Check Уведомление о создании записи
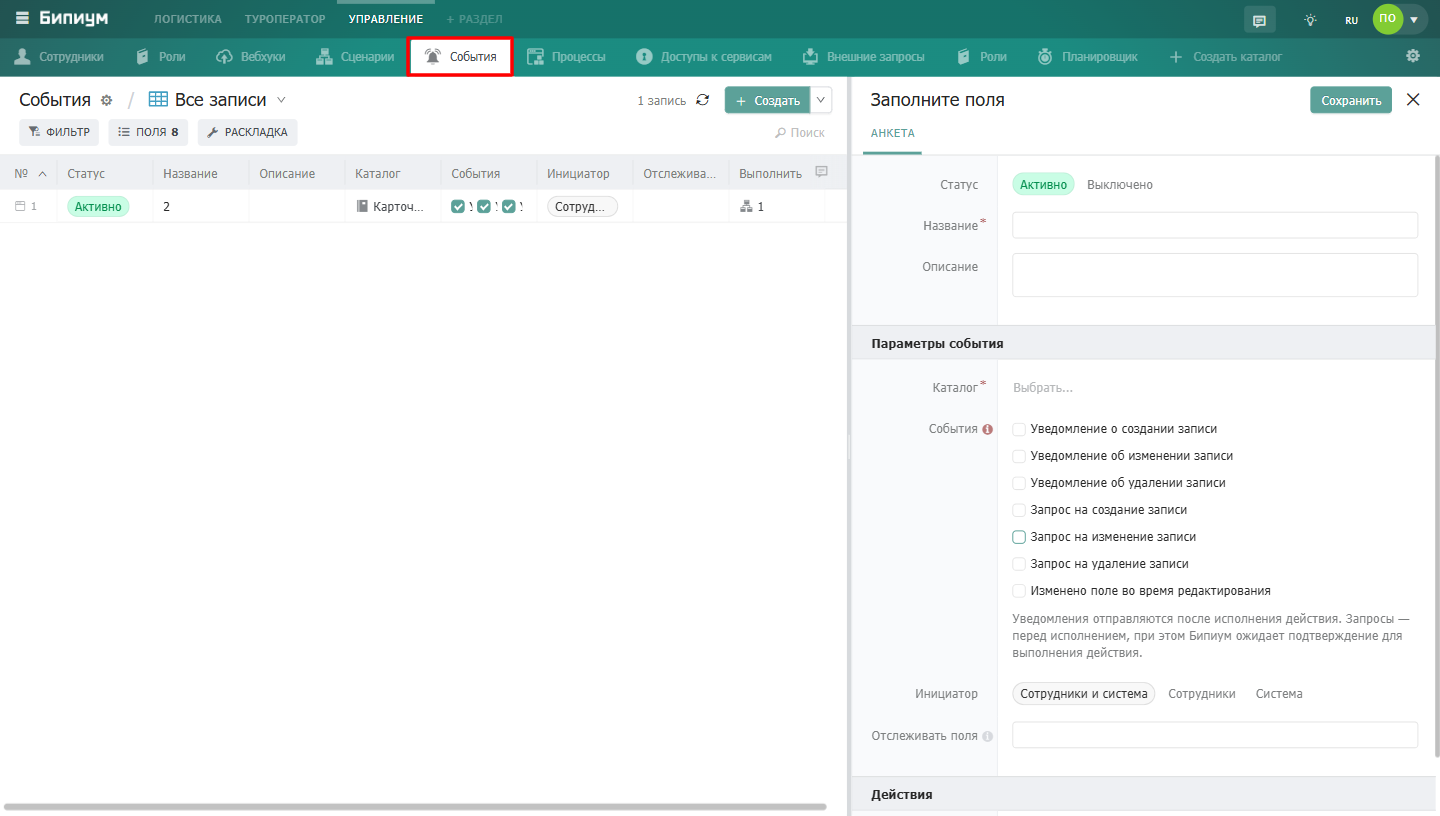The image size is (1440, 816). click(1019, 429)
